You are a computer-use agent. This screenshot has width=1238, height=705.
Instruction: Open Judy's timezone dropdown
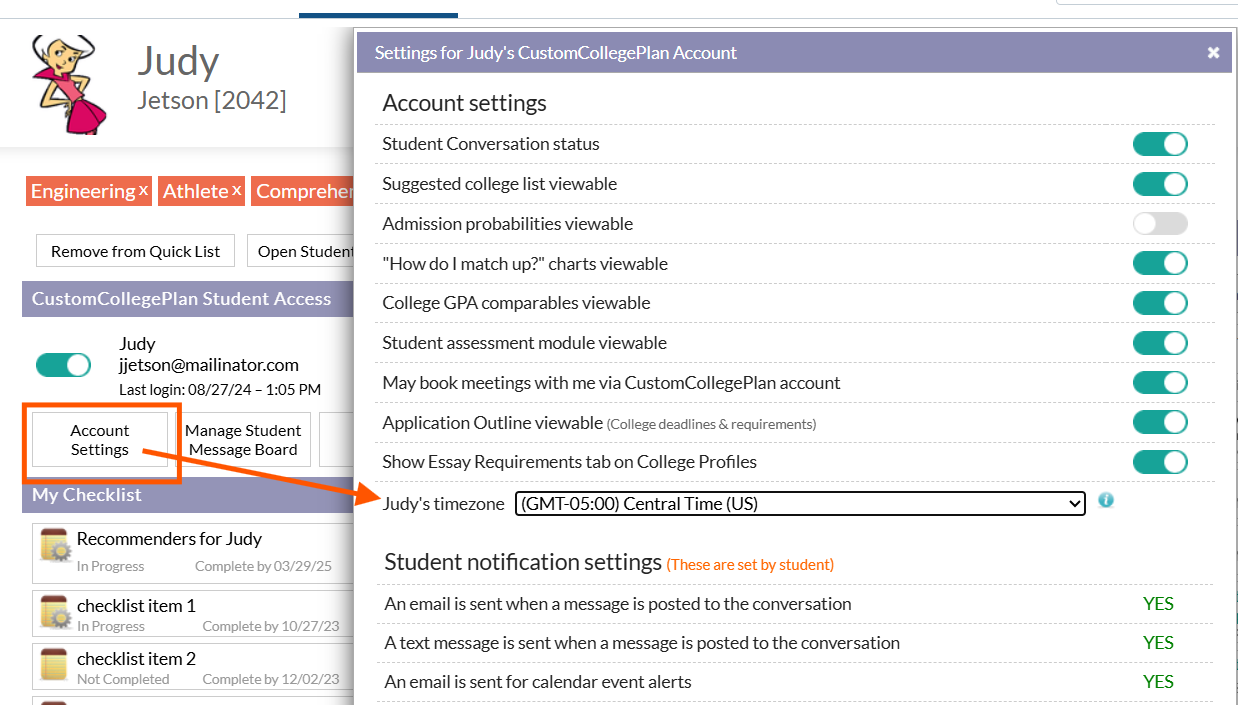(800, 503)
